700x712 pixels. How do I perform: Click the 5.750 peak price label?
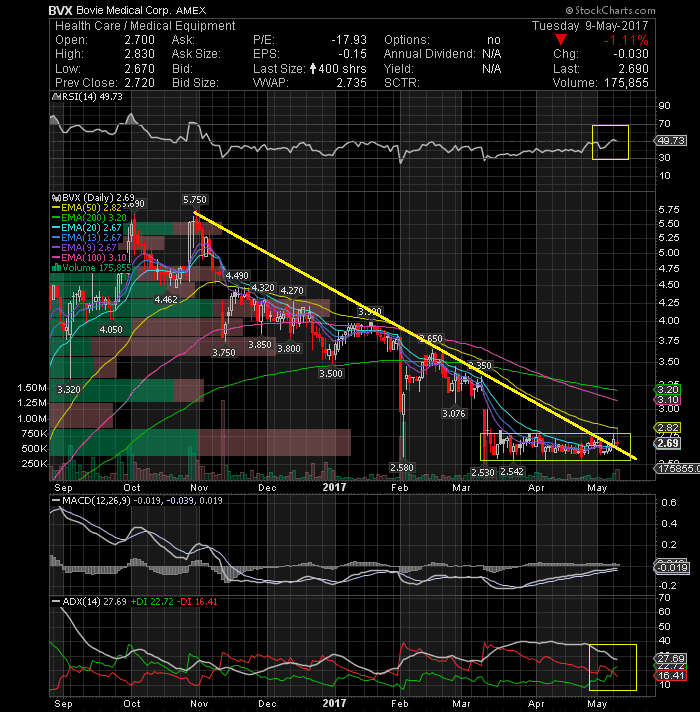[x=195, y=199]
